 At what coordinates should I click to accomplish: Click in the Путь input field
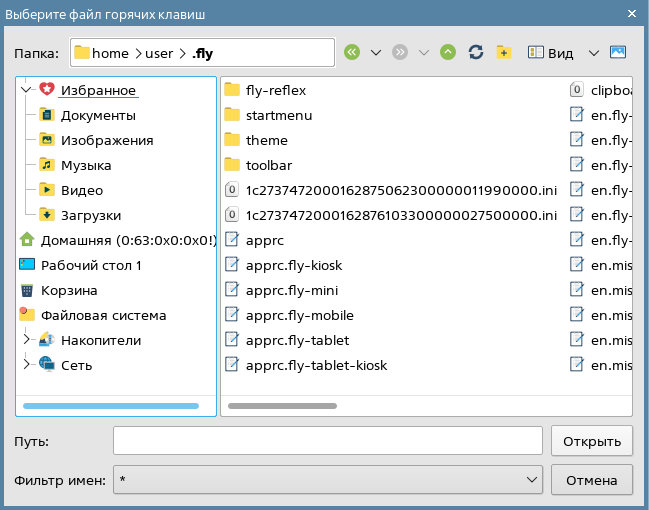click(x=328, y=441)
